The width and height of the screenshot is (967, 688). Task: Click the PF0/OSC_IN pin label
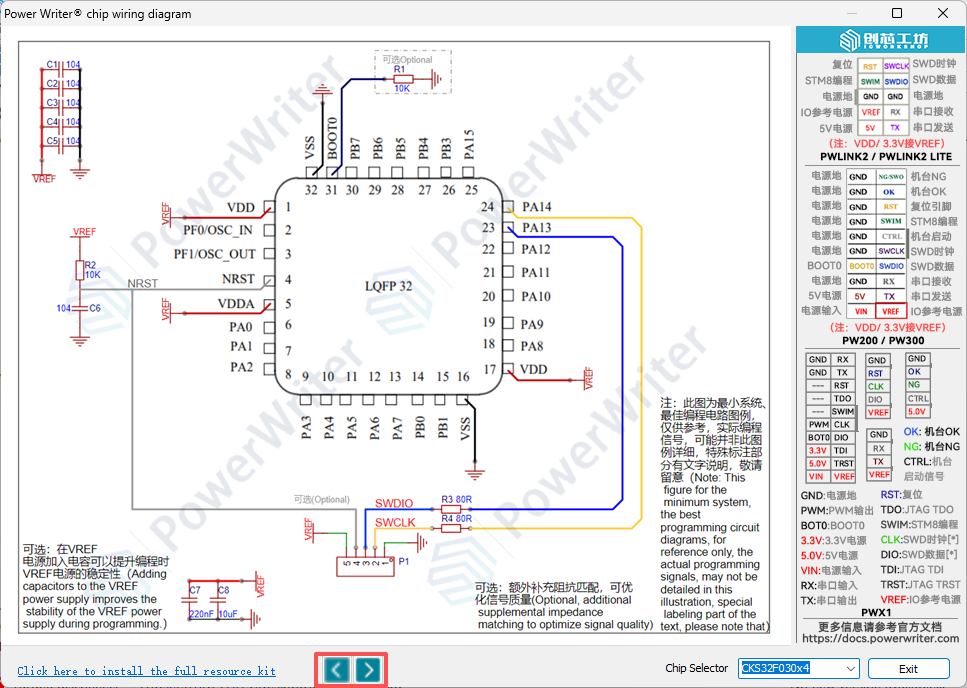(218, 231)
